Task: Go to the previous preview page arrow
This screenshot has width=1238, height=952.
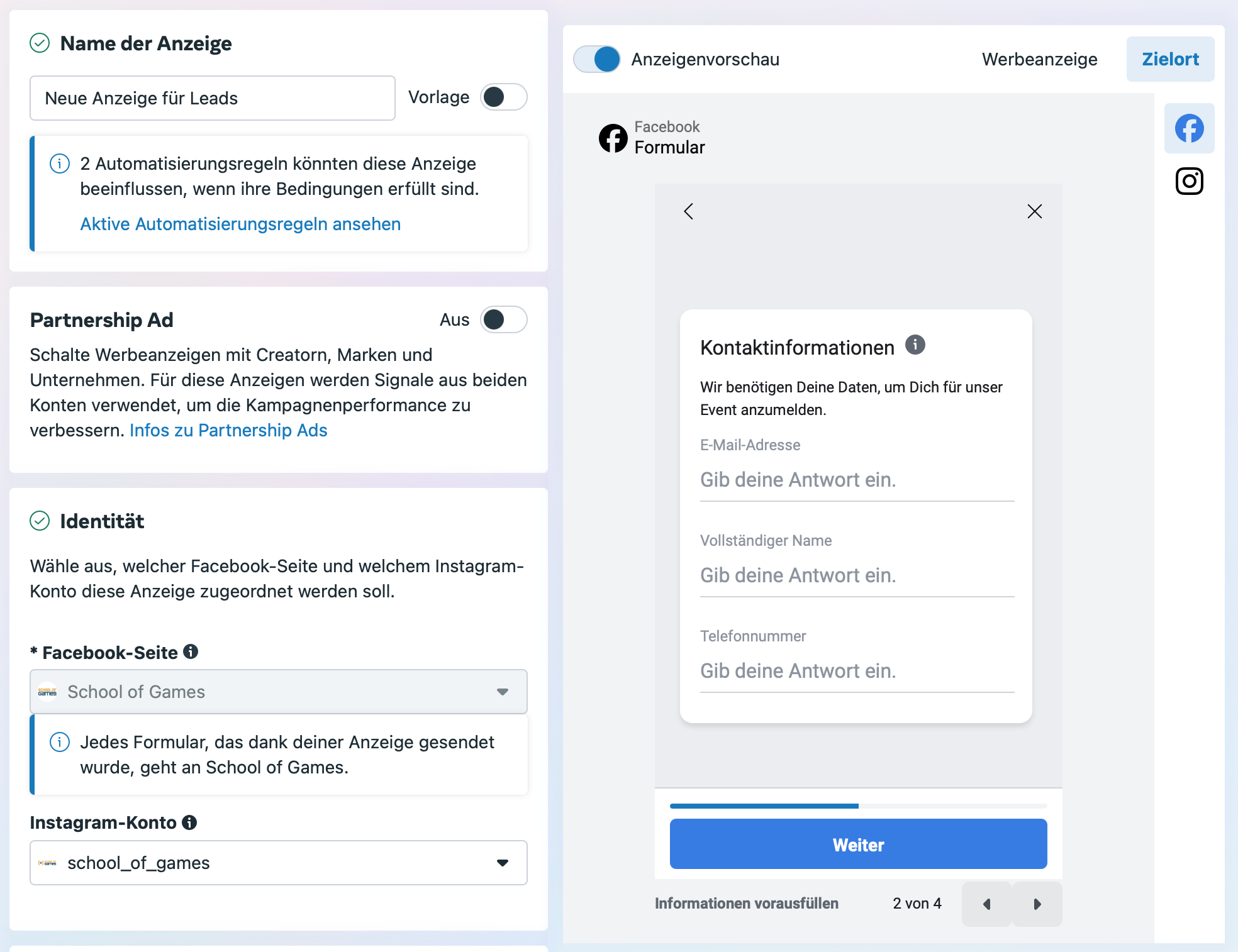Action: (x=987, y=904)
